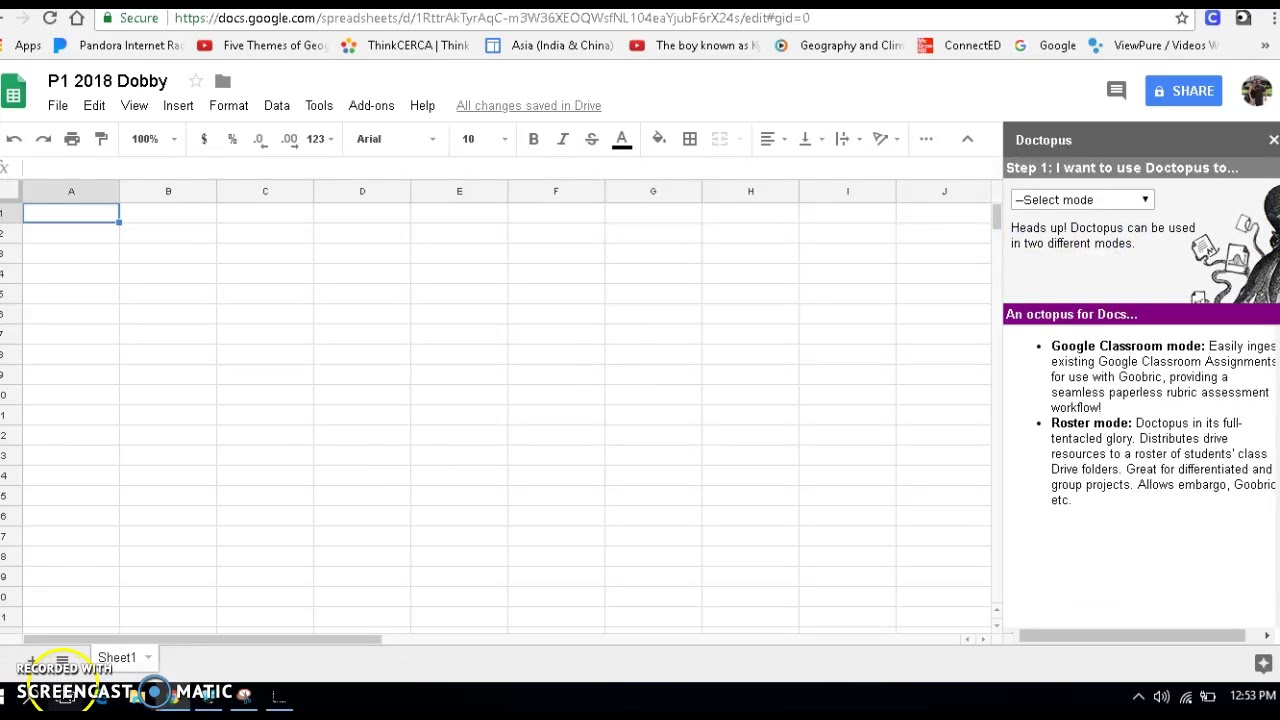Open the Help menu
Image resolution: width=1280 pixels, height=720 pixels.
point(422,105)
